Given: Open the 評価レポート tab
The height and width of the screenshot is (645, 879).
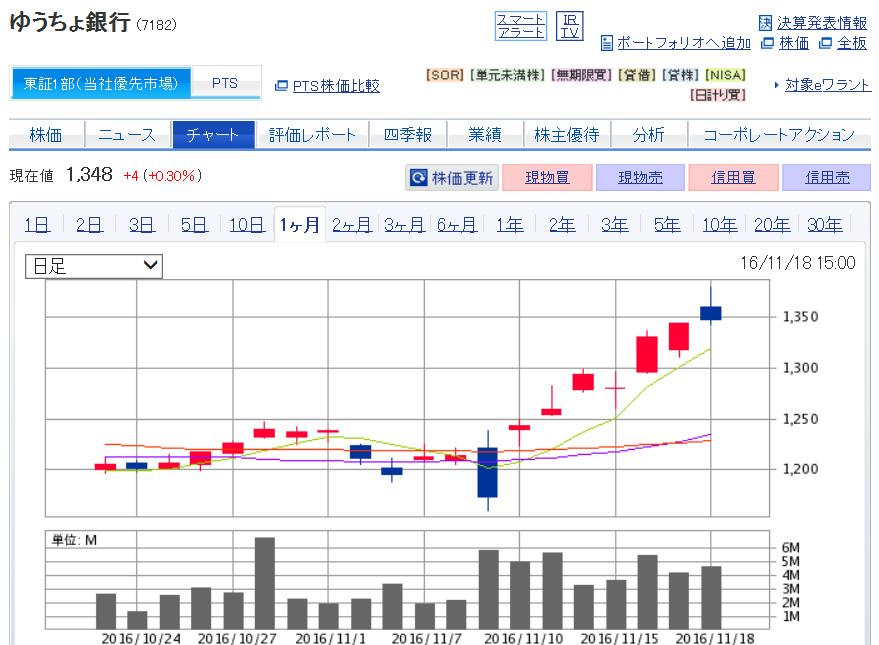Looking at the screenshot, I should point(312,134).
